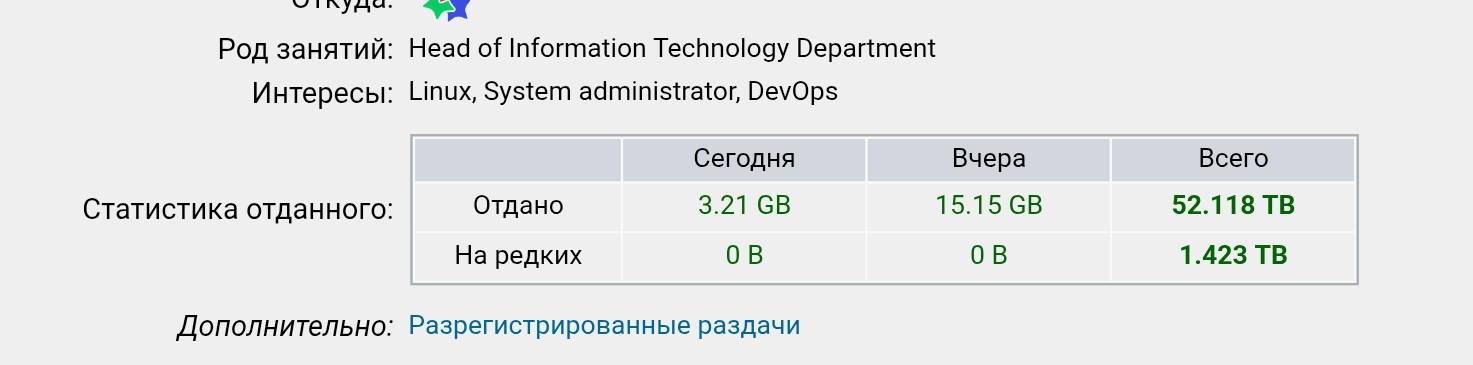The width and height of the screenshot is (1473, 365).
Task: Click the 3.21 GB value for today
Action: click(744, 206)
